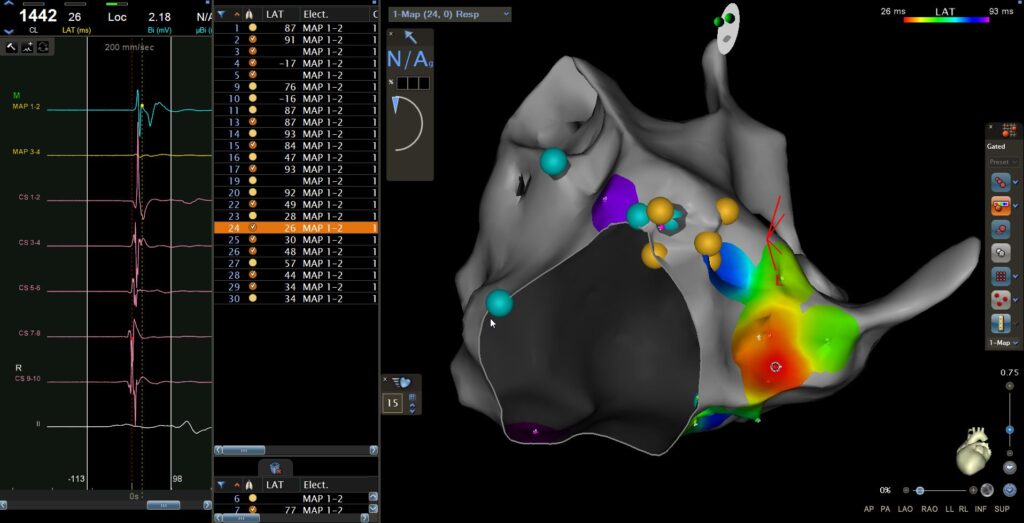This screenshot has height=523, width=1024.
Task: Toggle the checkmark on point 2
Action: (x=252, y=39)
